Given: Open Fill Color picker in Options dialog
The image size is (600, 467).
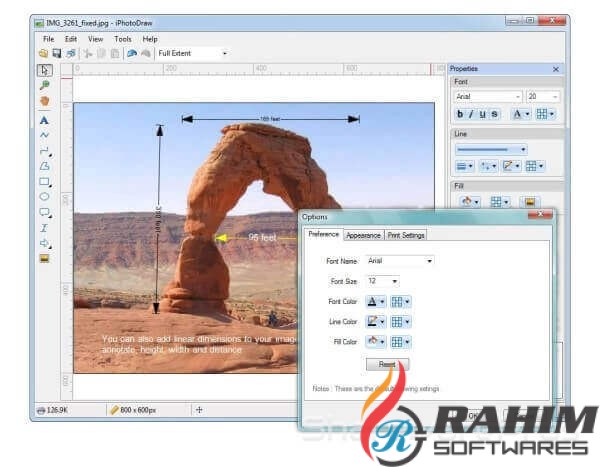Looking at the screenshot, I should pos(375,341).
